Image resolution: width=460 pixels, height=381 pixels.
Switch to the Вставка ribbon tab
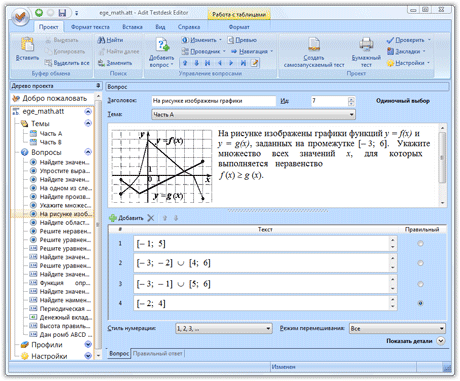click(132, 27)
